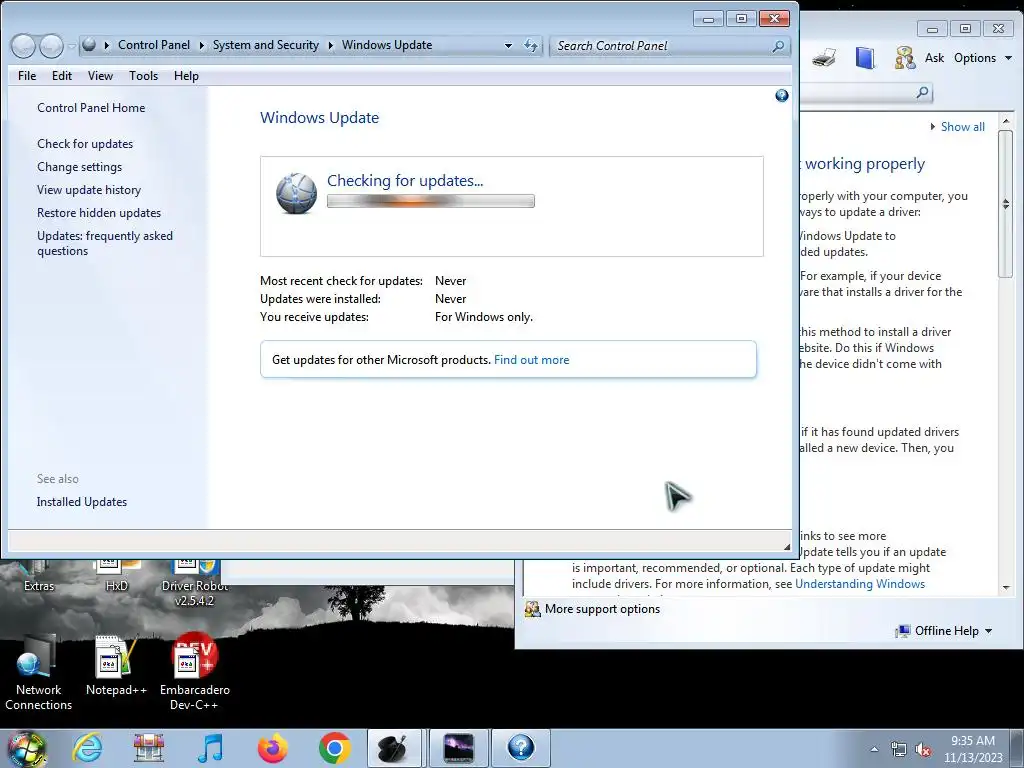Click the Help window scrollbar down arrow
The height and width of the screenshot is (768, 1024).
[x=1006, y=587]
